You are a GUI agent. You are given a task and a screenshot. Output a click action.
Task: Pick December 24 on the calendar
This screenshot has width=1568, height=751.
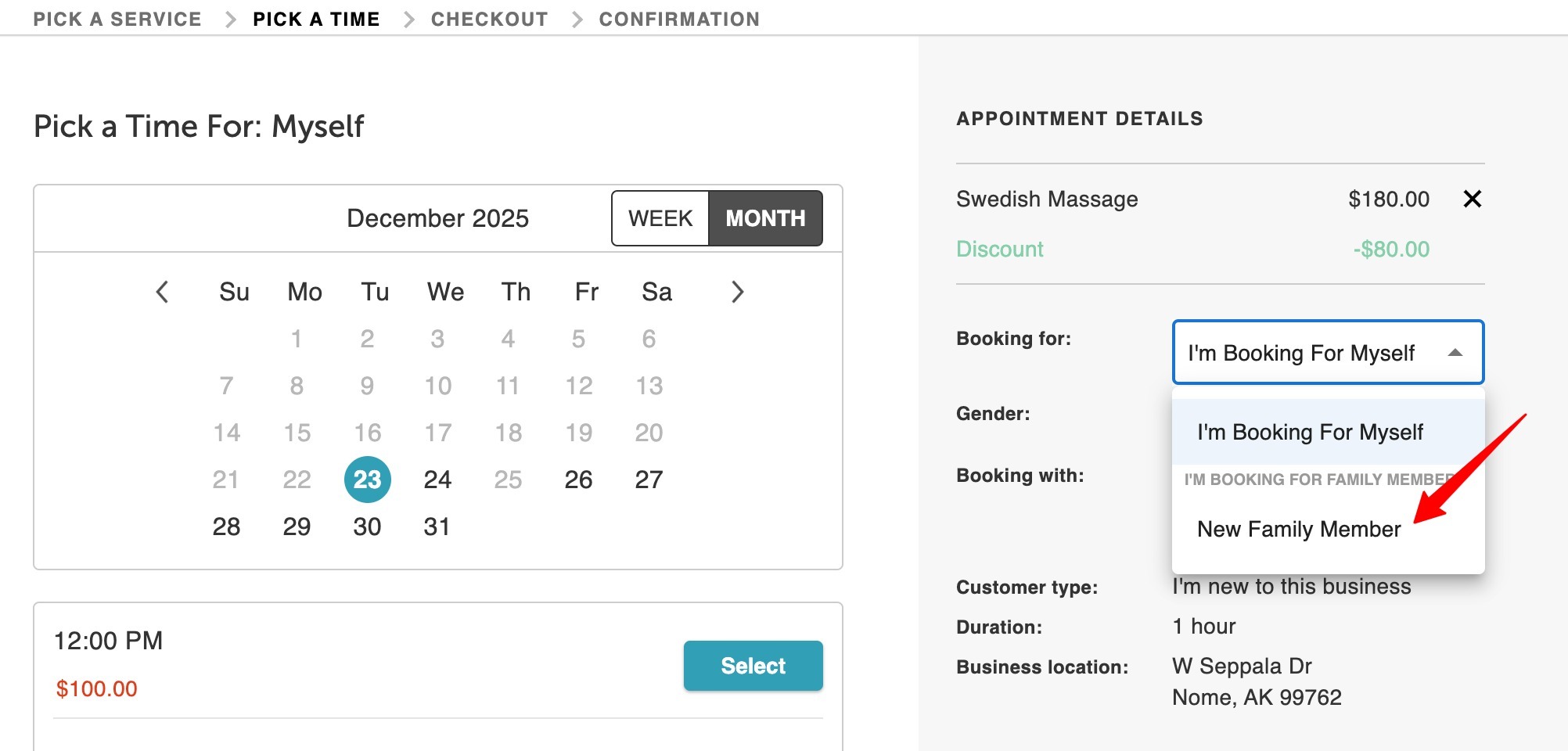pyautogui.click(x=437, y=480)
